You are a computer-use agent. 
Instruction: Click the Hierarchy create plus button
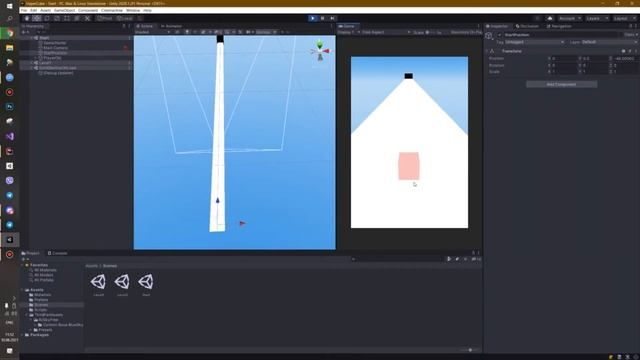(25, 32)
